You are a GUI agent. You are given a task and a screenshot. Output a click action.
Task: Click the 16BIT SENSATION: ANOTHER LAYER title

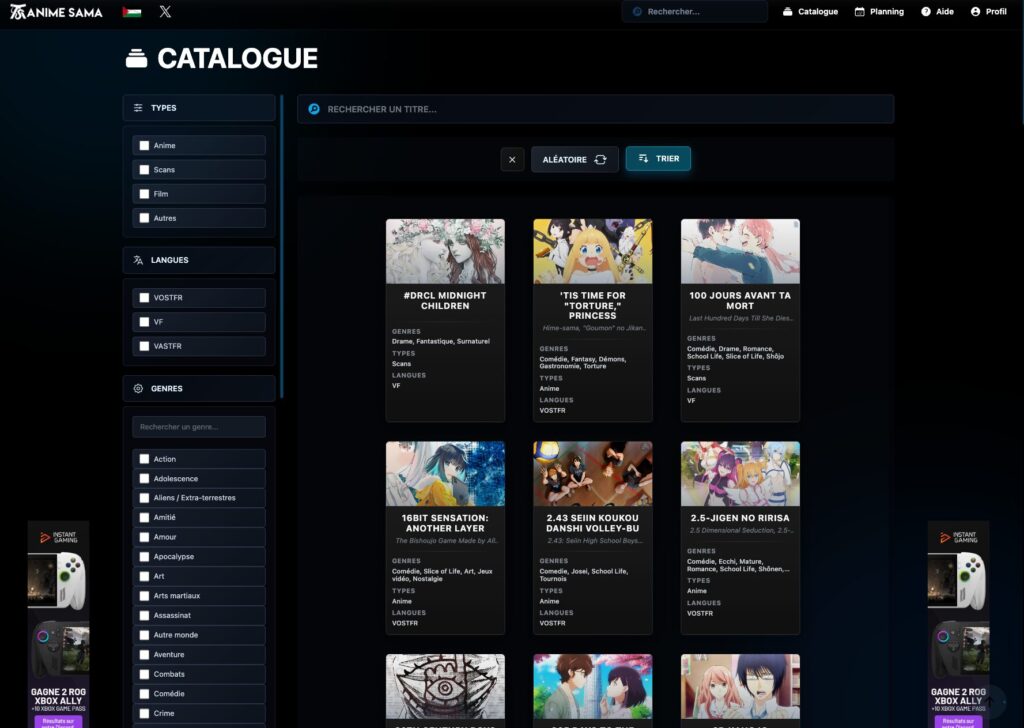(x=445, y=524)
